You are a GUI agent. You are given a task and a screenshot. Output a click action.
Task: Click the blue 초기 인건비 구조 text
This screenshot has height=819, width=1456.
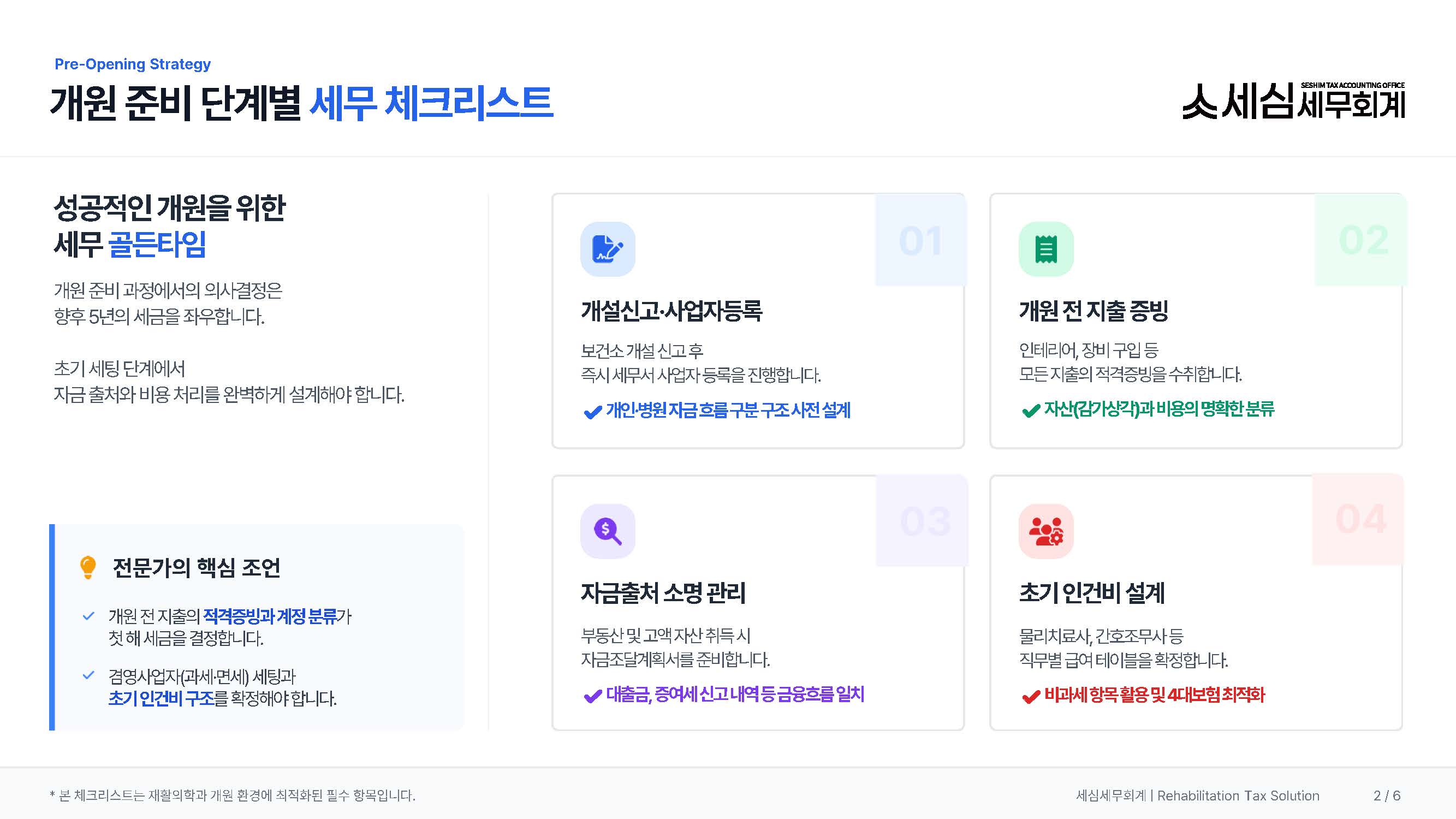click(161, 699)
